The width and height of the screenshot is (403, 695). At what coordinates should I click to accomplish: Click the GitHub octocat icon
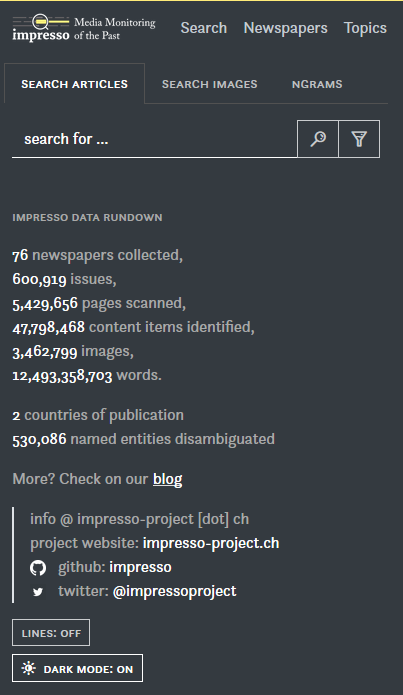pyautogui.click(x=38, y=568)
